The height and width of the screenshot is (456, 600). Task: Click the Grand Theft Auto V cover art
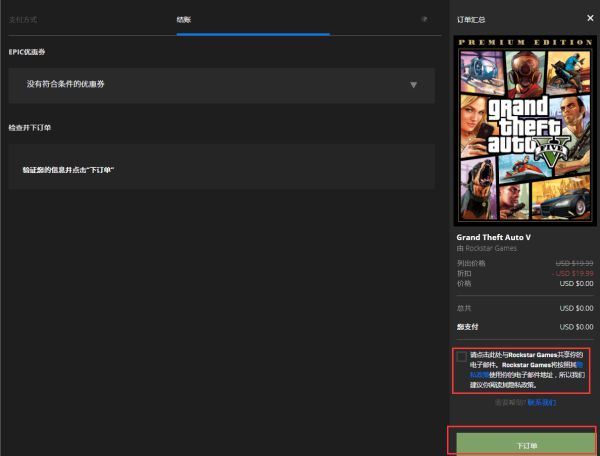pyautogui.click(x=525, y=131)
